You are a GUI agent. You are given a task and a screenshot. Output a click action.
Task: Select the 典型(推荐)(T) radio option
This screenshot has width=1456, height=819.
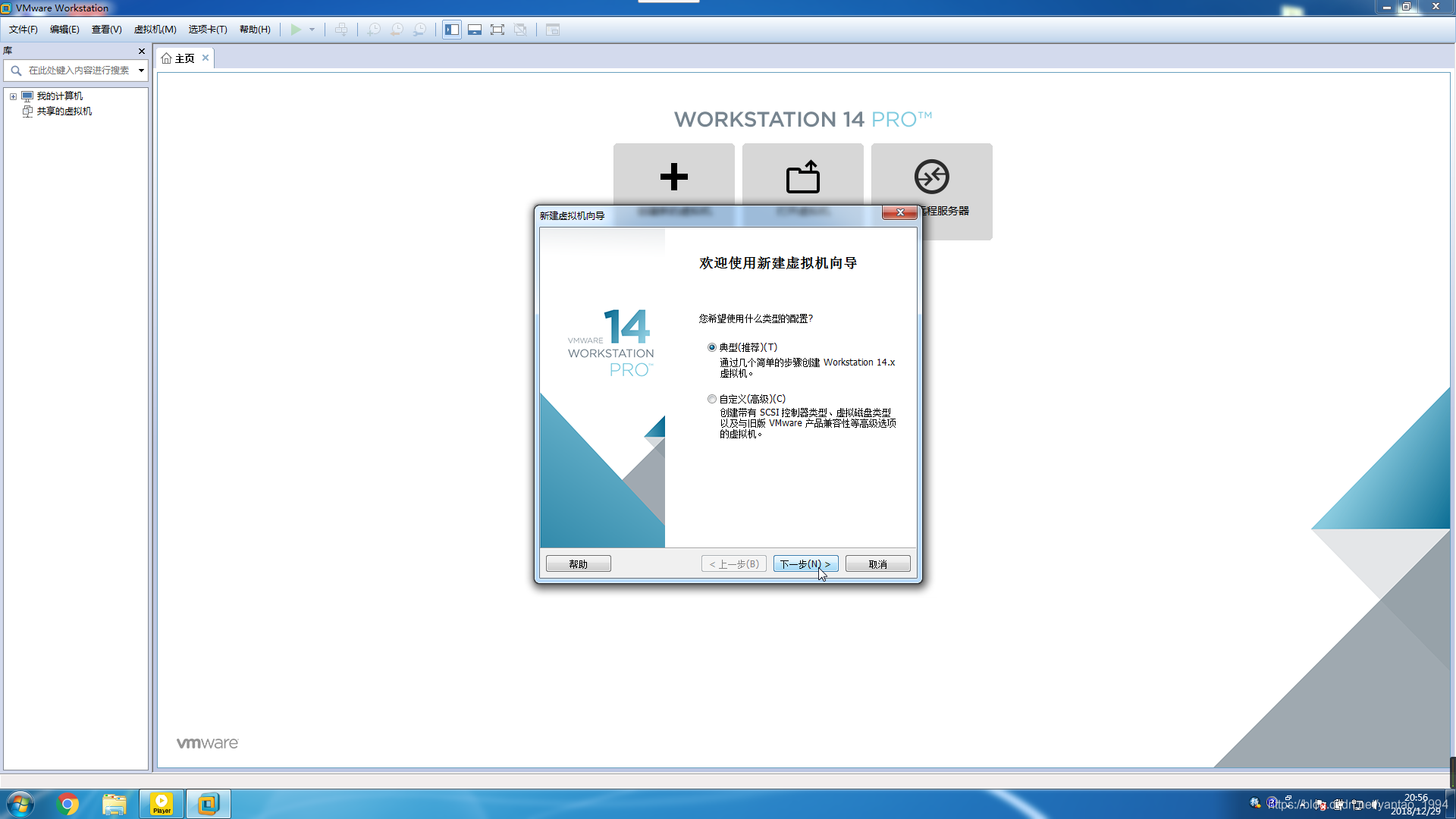click(x=712, y=347)
